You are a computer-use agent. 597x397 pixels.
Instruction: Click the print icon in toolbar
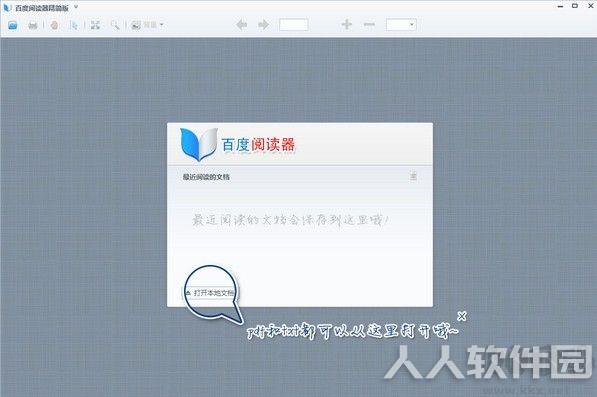click(x=33, y=26)
